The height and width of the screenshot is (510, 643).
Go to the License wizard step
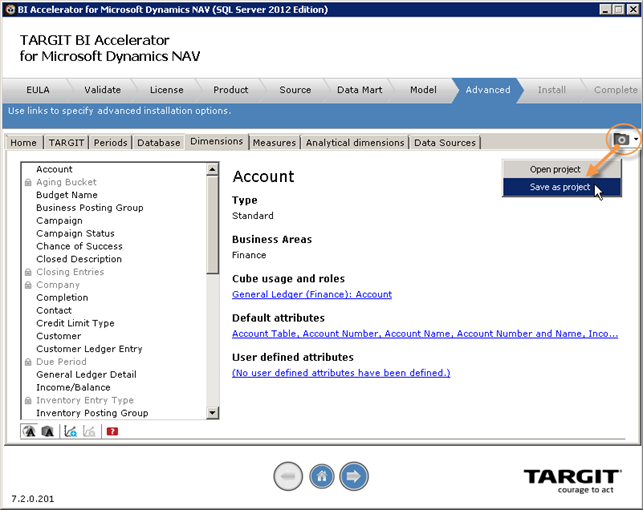pos(166,90)
